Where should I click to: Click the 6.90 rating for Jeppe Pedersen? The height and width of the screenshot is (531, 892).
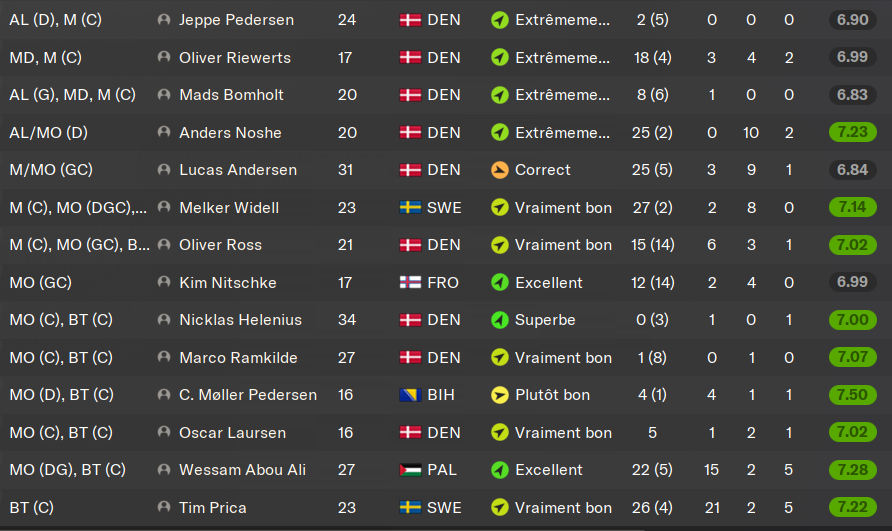pyautogui.click(x=852, y=20)
